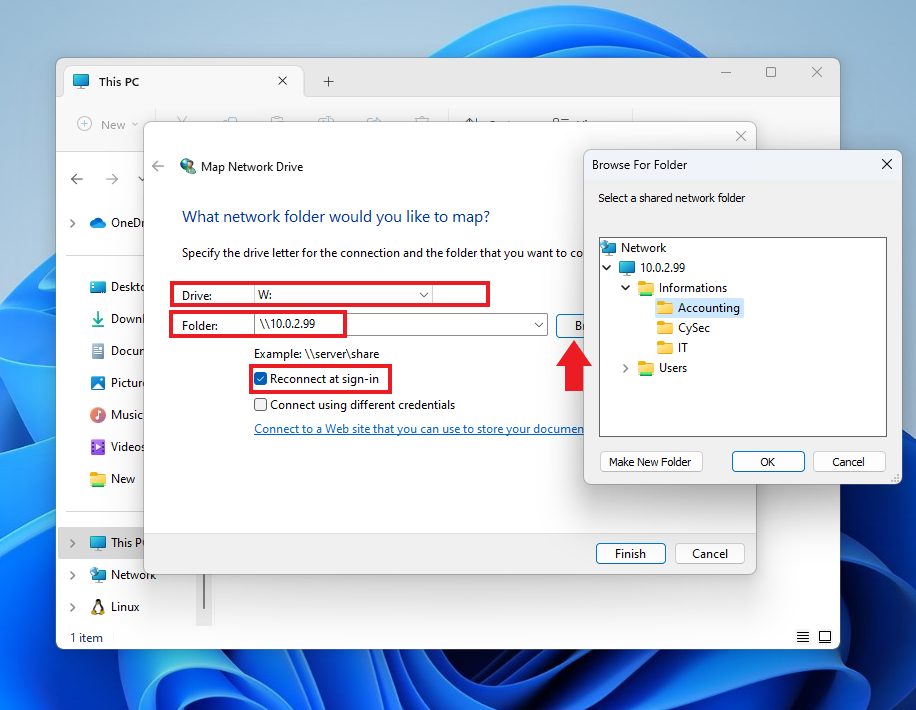Open a new File Explorer tab
Screen dimensions: 916x710
click(328, 82)
